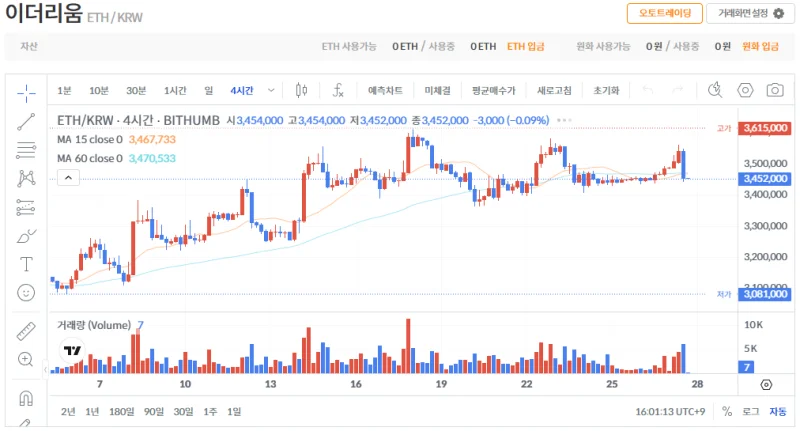Click the TradingView logo on chart
The width and height of the screenshot is (800, 431).
(72, 350)
